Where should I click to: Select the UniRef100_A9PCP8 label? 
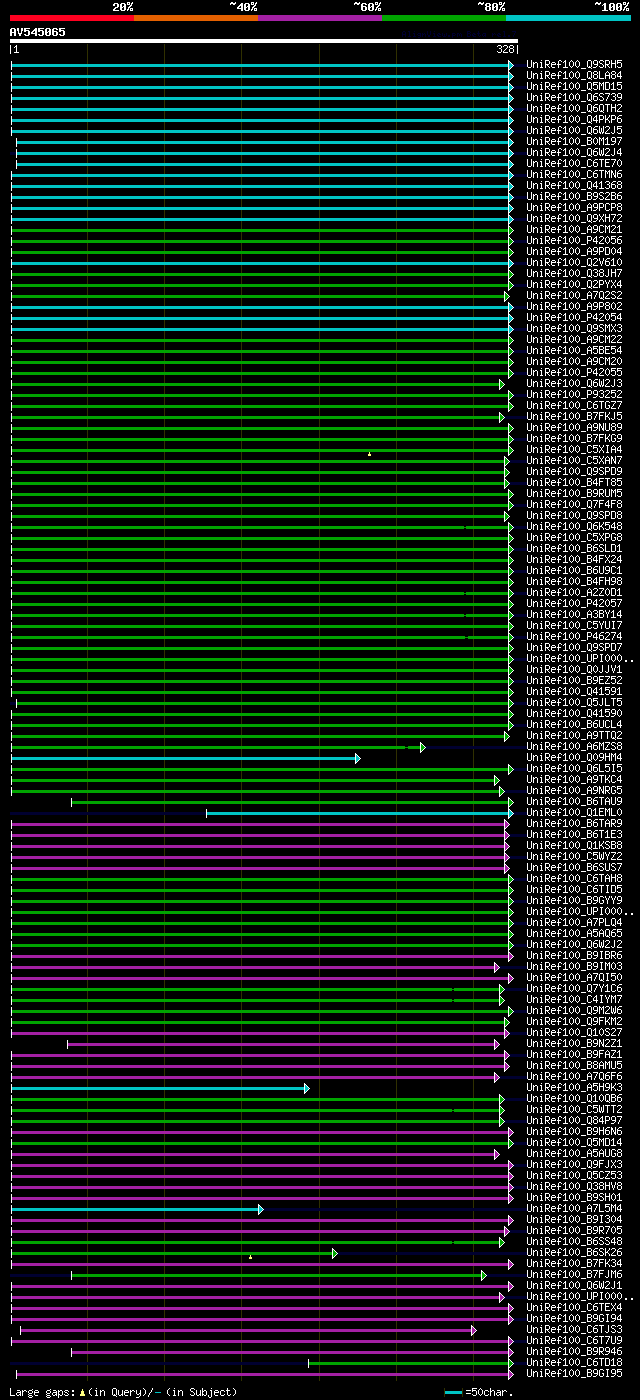point(574,207)
